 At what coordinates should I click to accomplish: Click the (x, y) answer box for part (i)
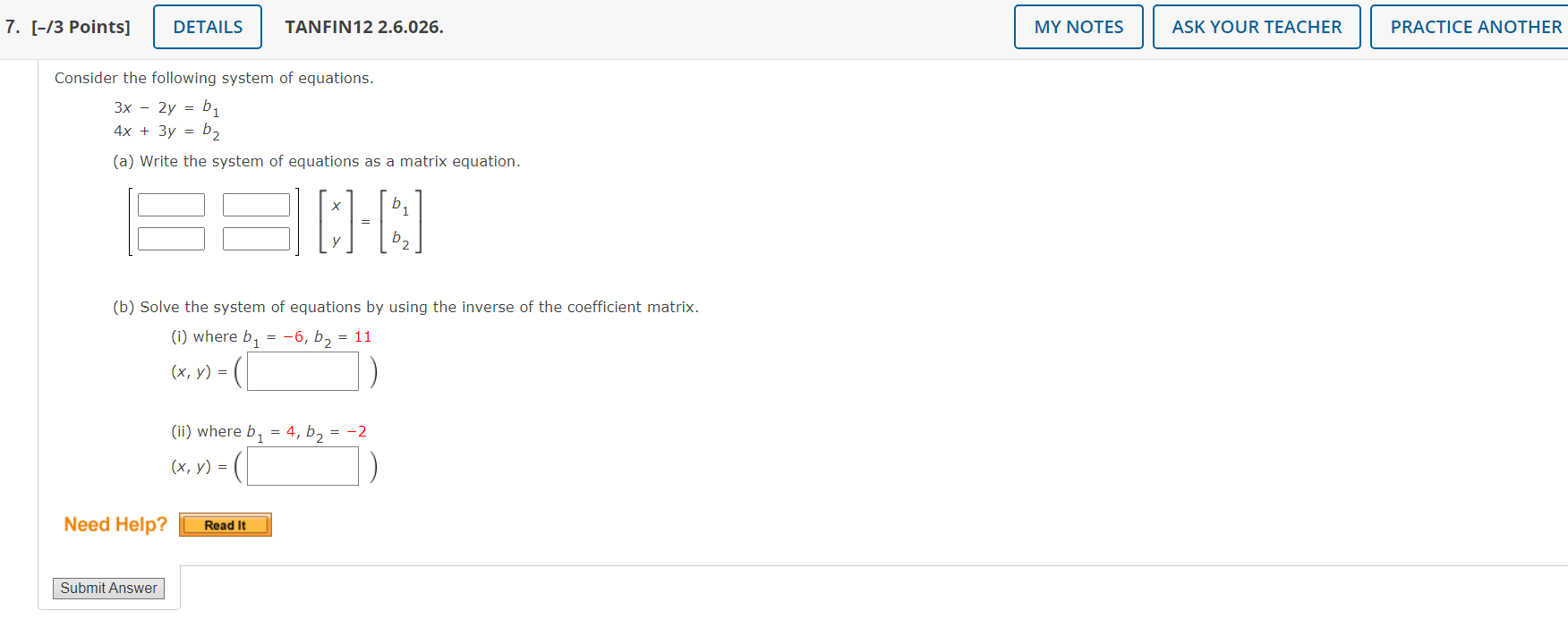click(x=302, y=370)
